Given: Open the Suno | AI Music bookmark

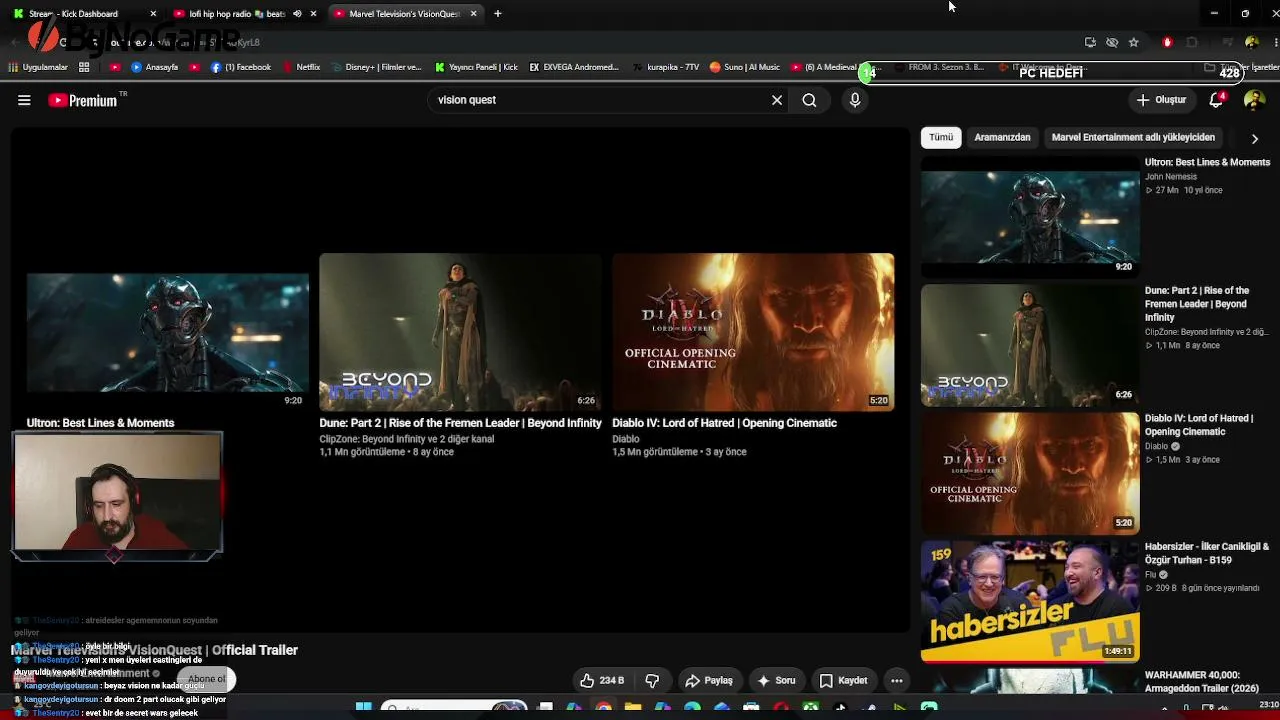Looking at the screenshot, I should point(744,67).
